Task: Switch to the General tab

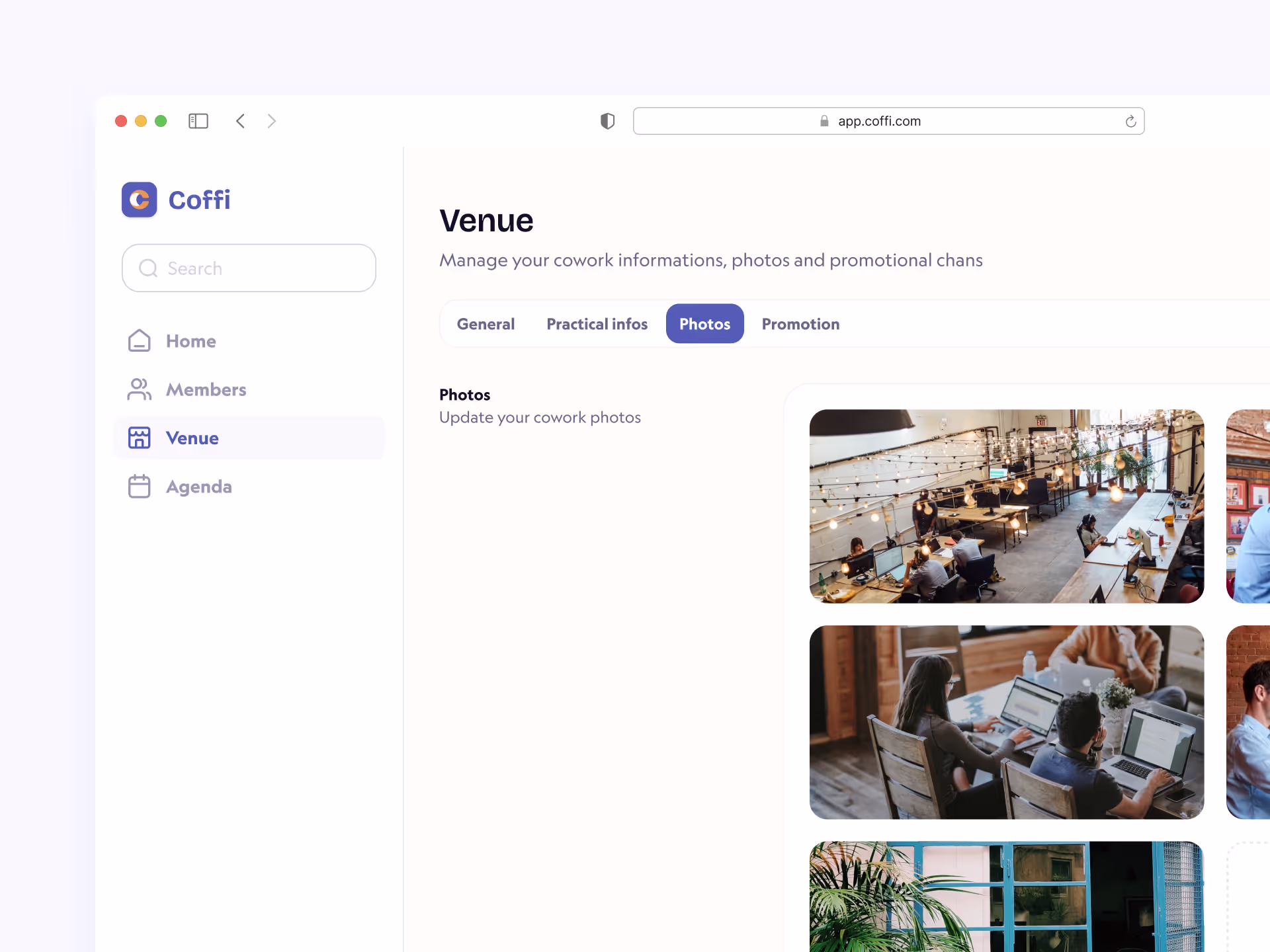Action: [486, 323]
